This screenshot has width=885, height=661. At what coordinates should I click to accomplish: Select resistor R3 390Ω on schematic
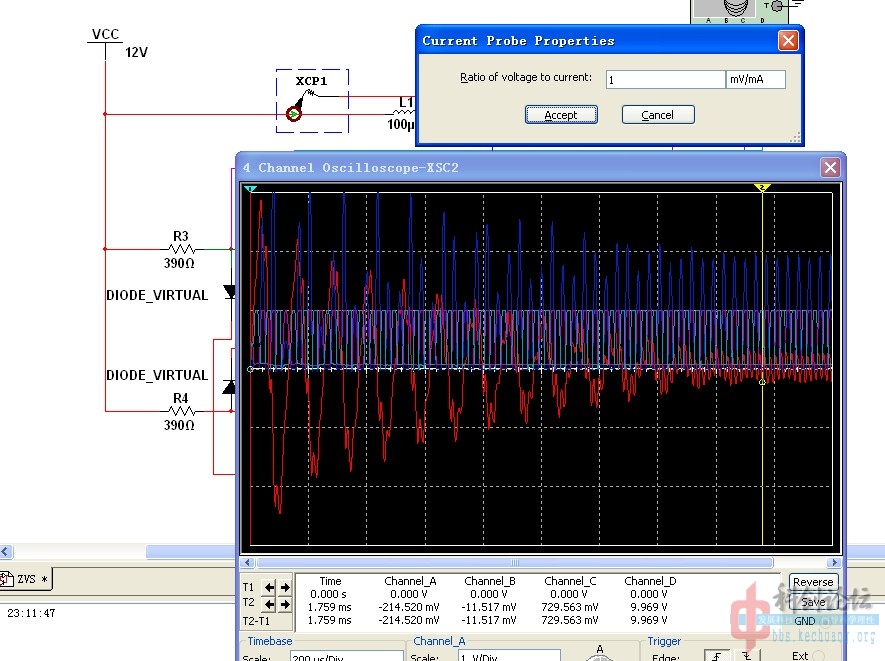[180, 249]
